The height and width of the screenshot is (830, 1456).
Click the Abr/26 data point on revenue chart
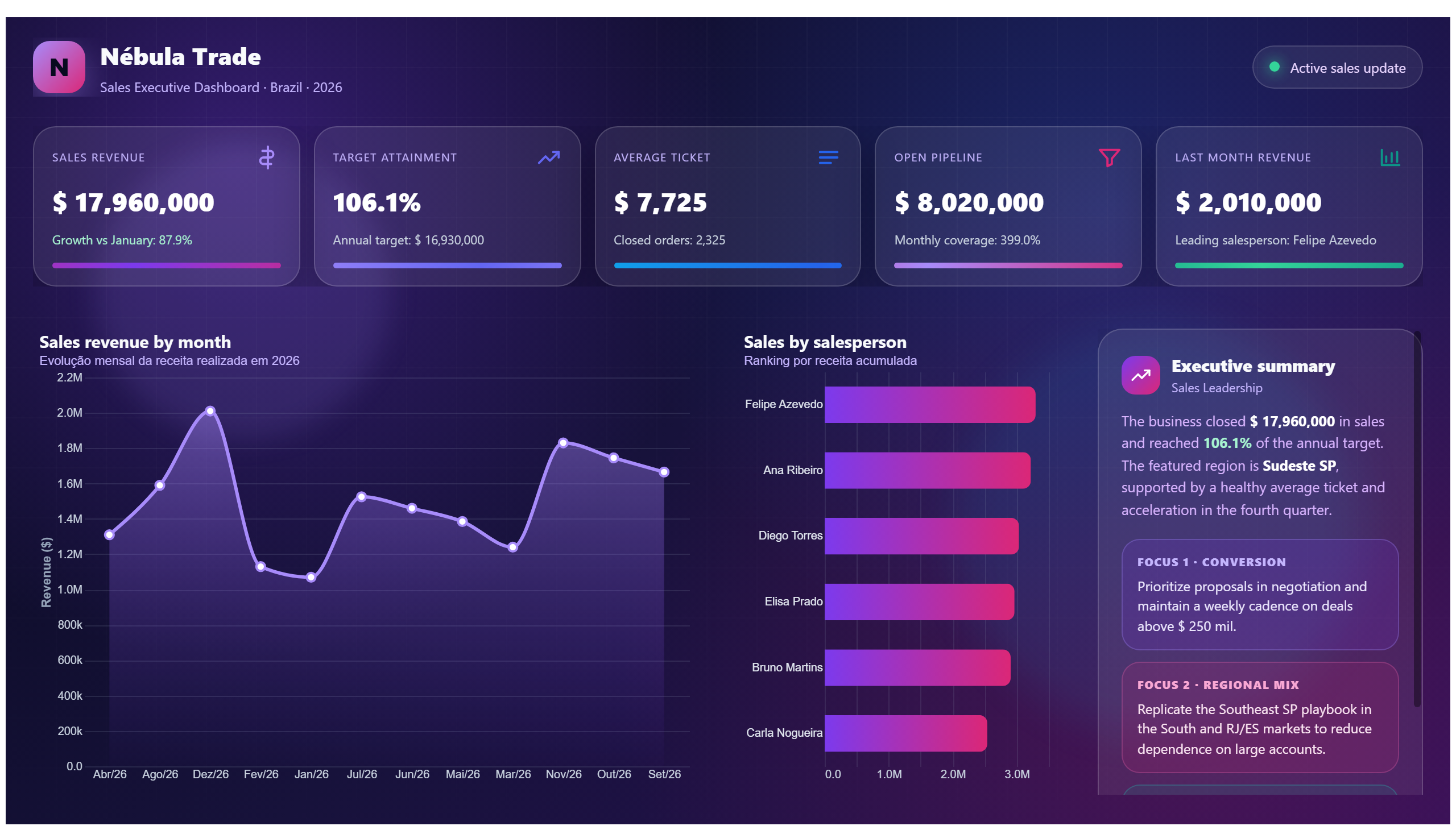(110, 535)
